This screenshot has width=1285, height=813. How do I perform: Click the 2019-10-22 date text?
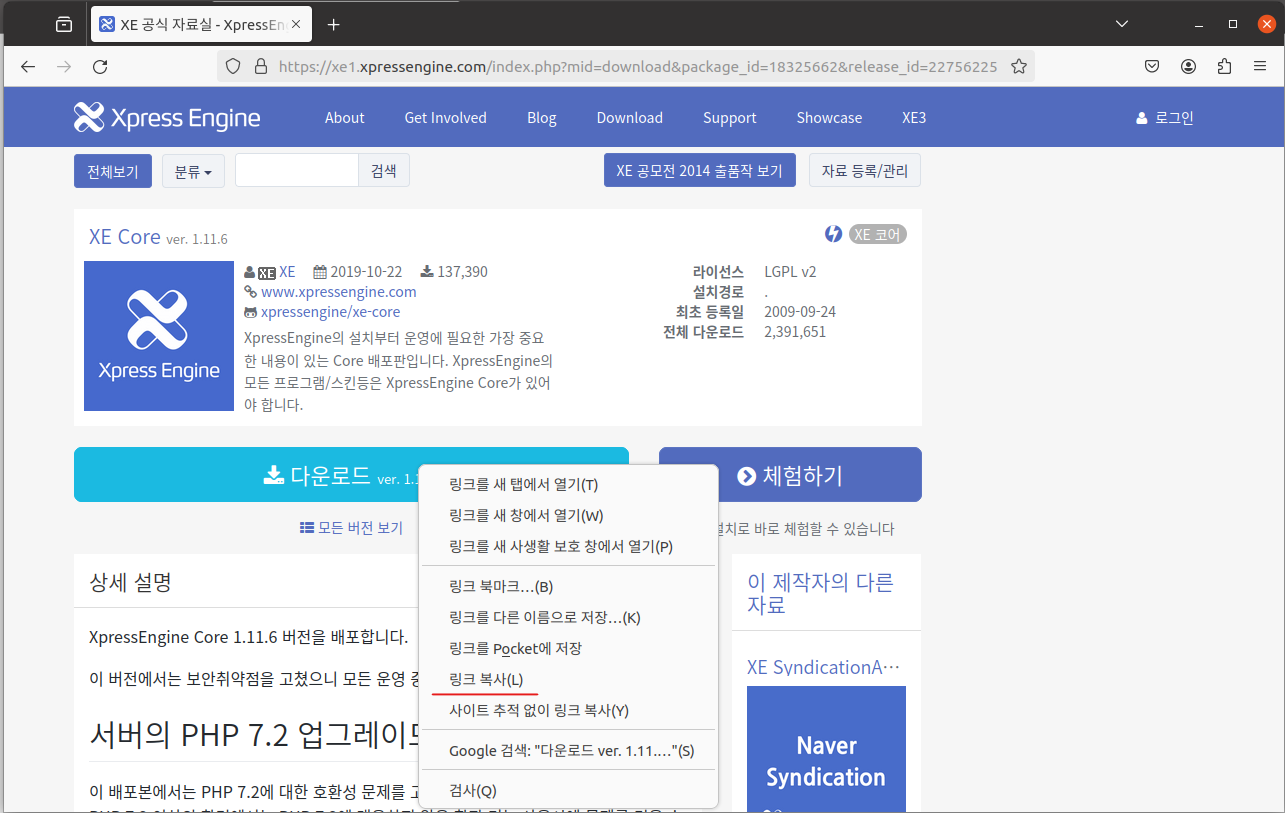click(366, 272)
